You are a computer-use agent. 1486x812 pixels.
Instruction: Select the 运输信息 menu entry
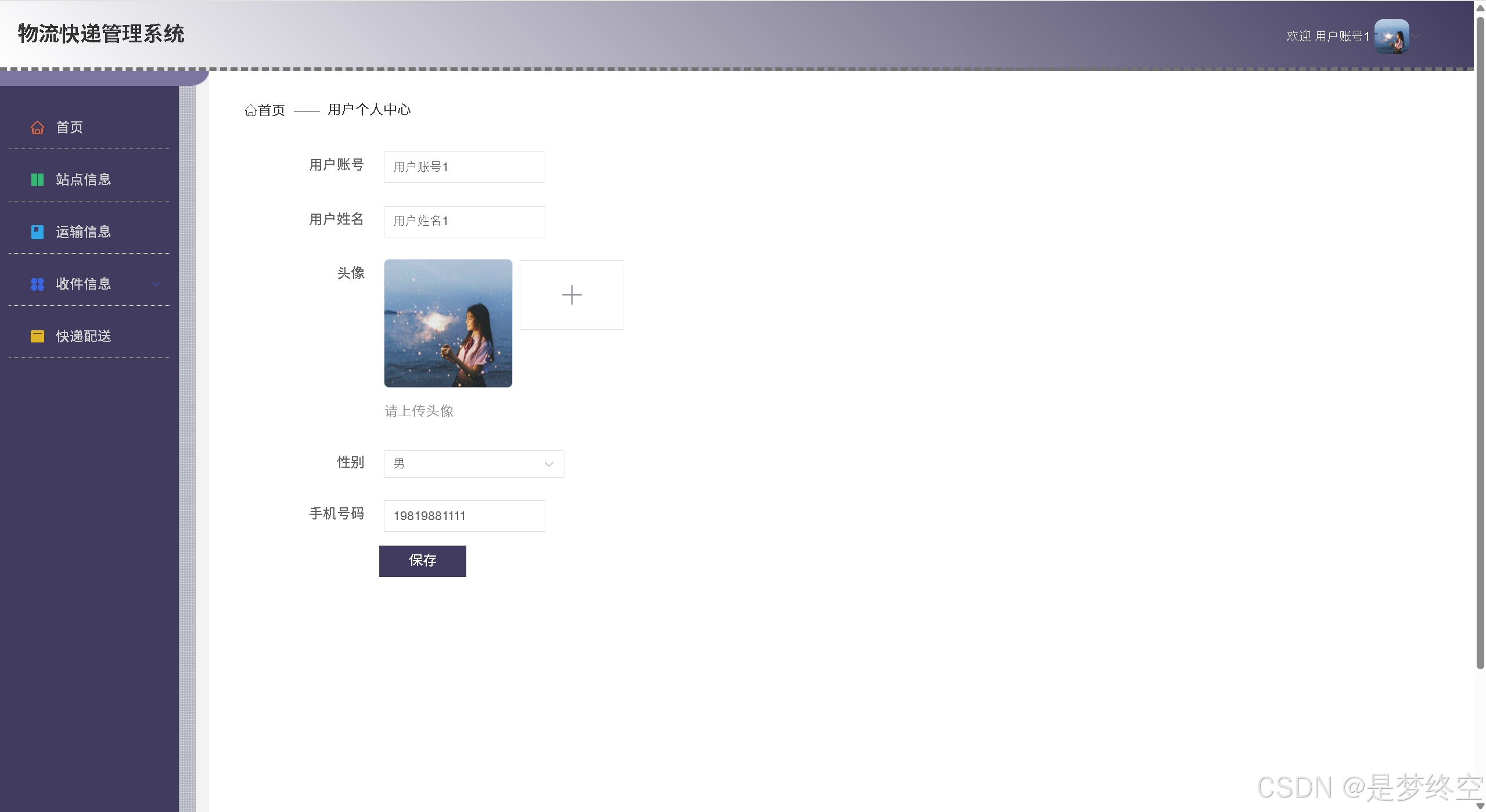click(83, 232)
